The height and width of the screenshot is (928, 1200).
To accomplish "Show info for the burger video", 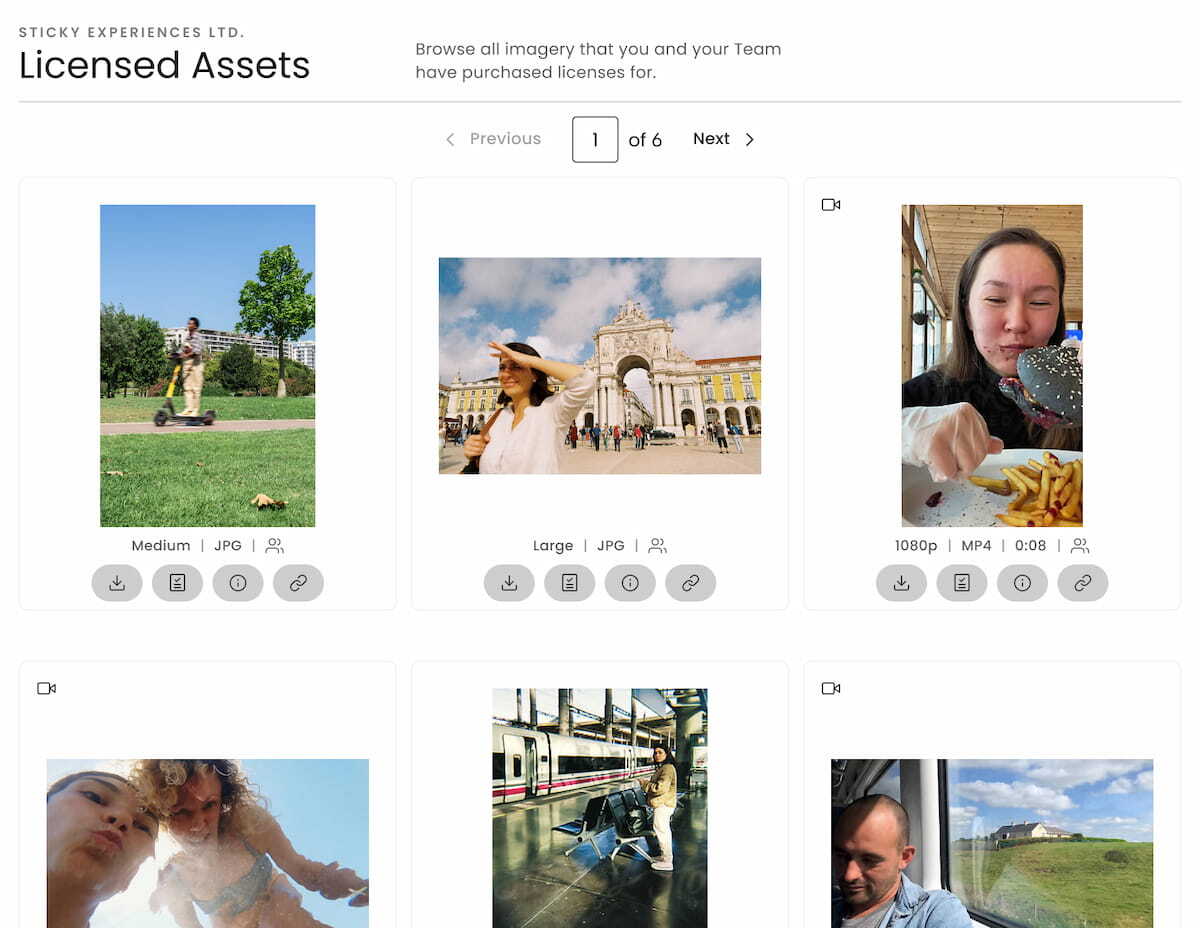I will pyautogui.click(x=1022, y=583).
